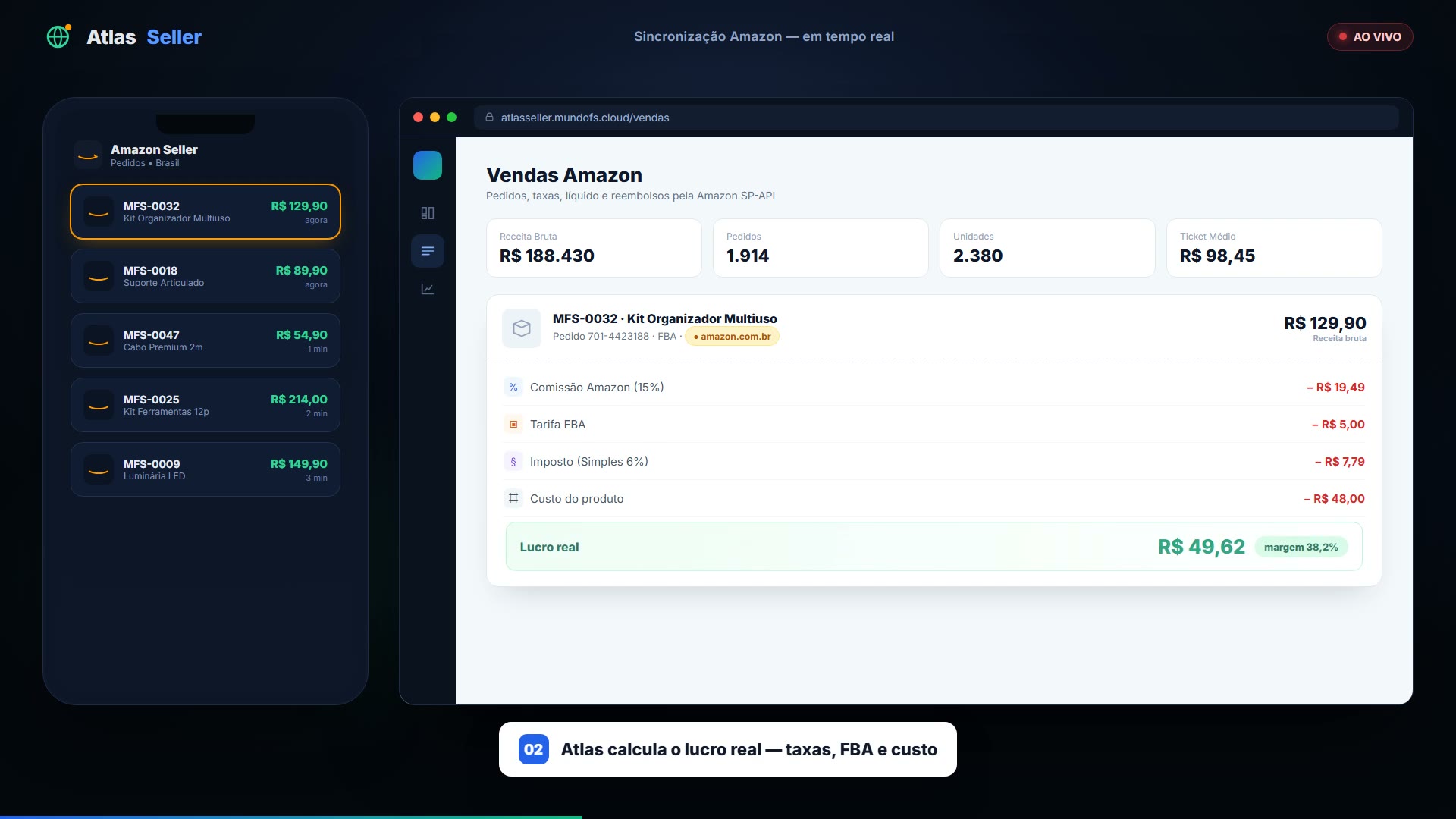Viewport: 1456px width, 819px height.
Task: Click the Atlas Seller brand name
Action: tap(144, 36)
